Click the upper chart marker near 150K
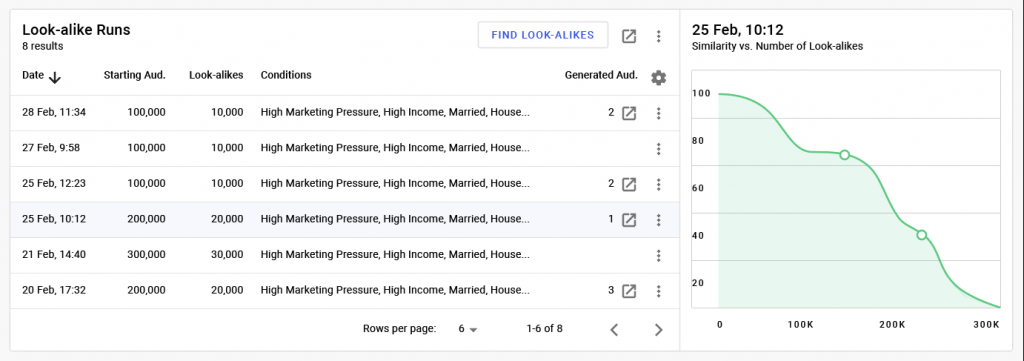Screen dimensions: 1024x361 coord(844,155)
